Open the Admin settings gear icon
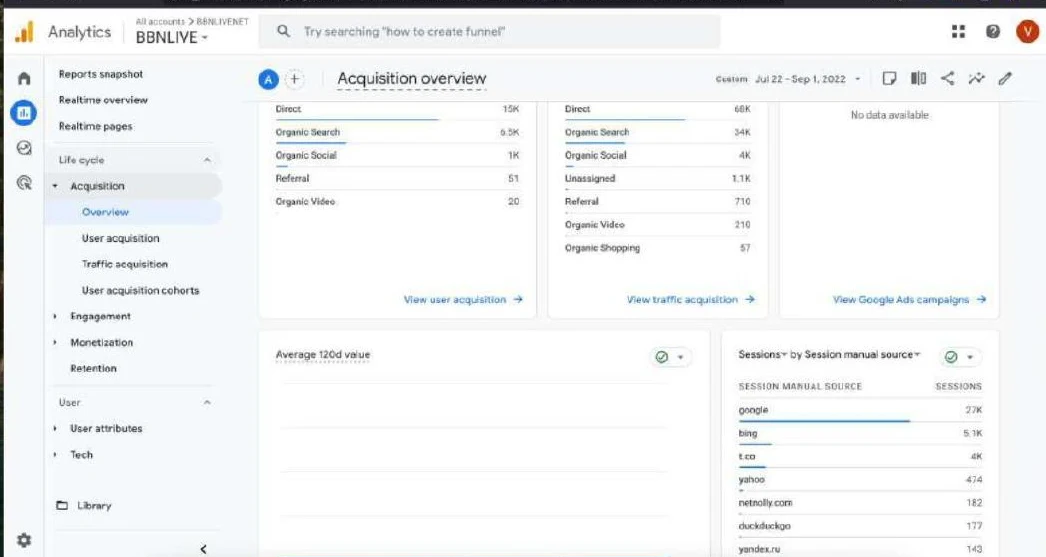This screenshot has width=1046, height=557. pyautogui.click(x=24, y=540)
